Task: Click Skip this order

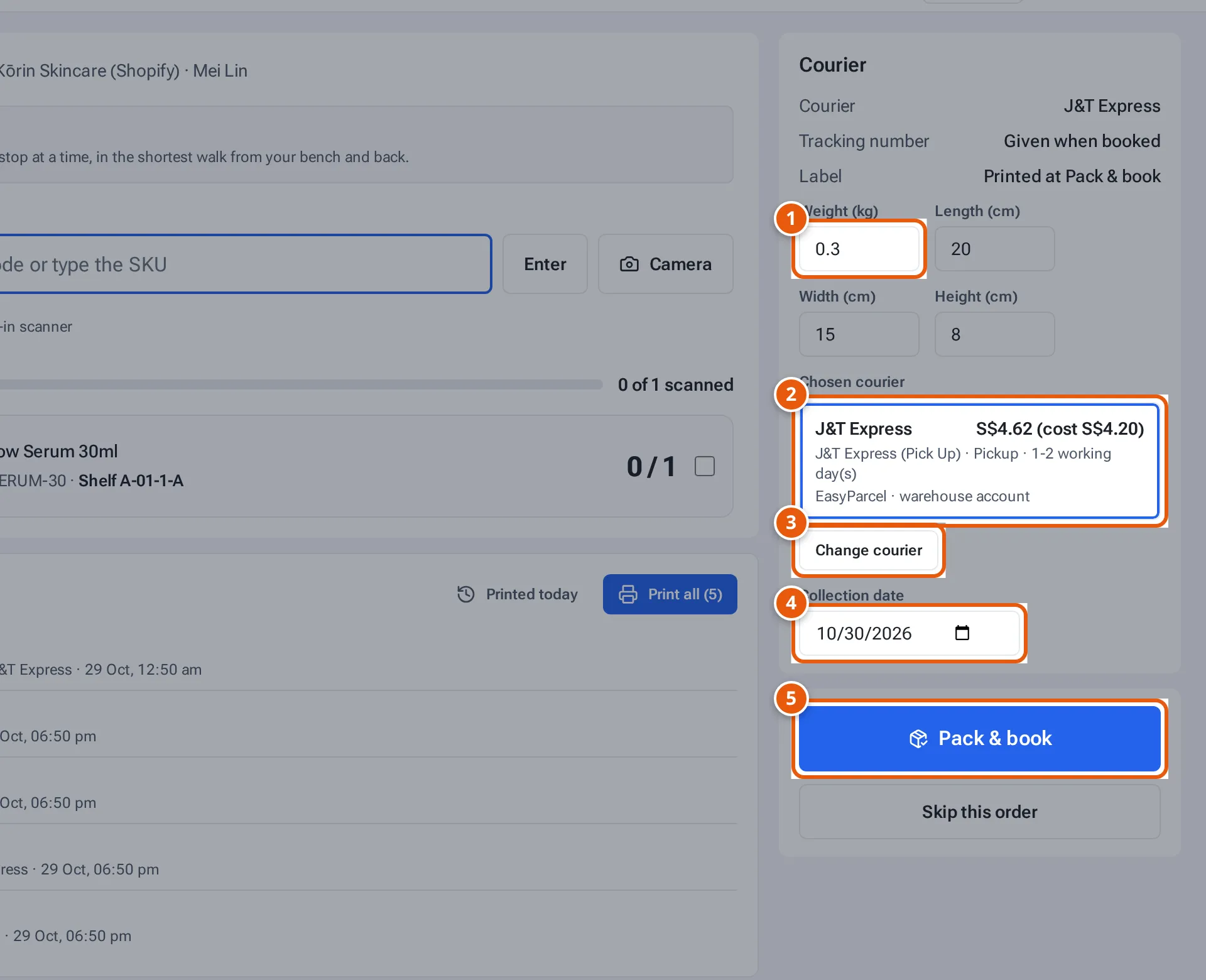Action: coord(979,812)
